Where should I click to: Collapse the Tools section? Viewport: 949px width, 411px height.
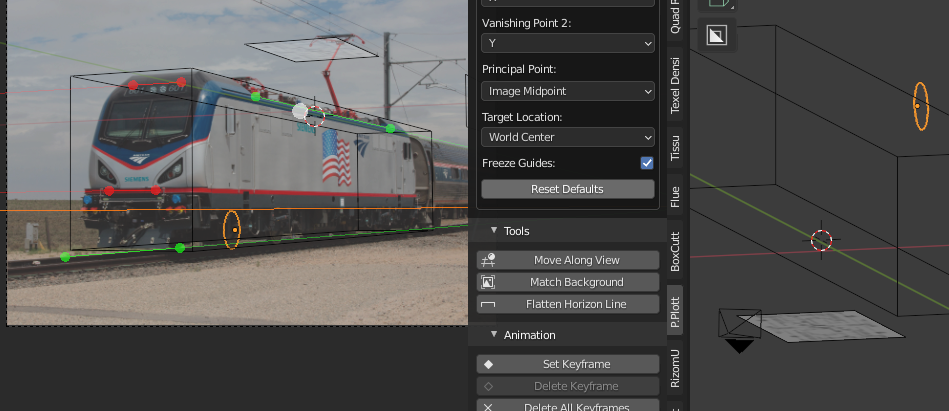point(494,231)
